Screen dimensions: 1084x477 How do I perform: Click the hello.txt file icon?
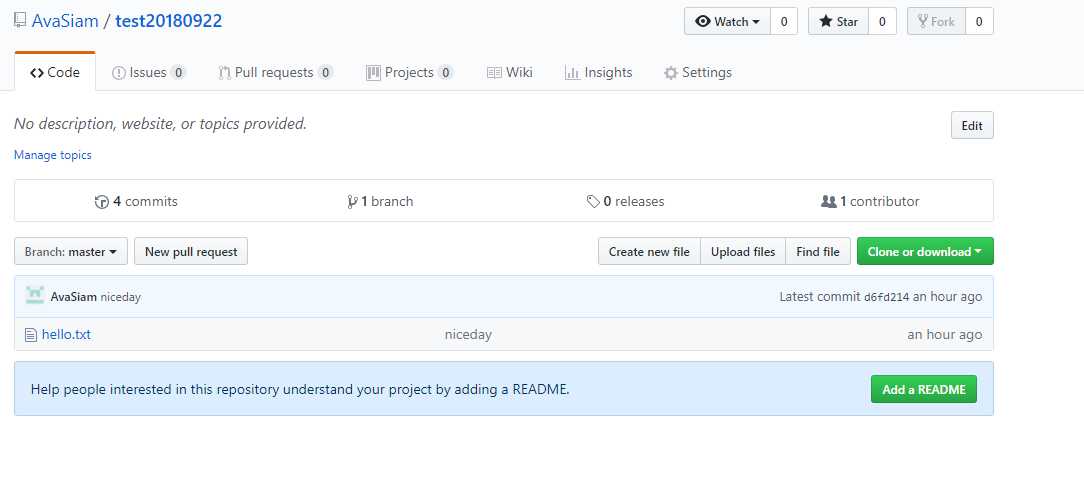pos(30,335)
